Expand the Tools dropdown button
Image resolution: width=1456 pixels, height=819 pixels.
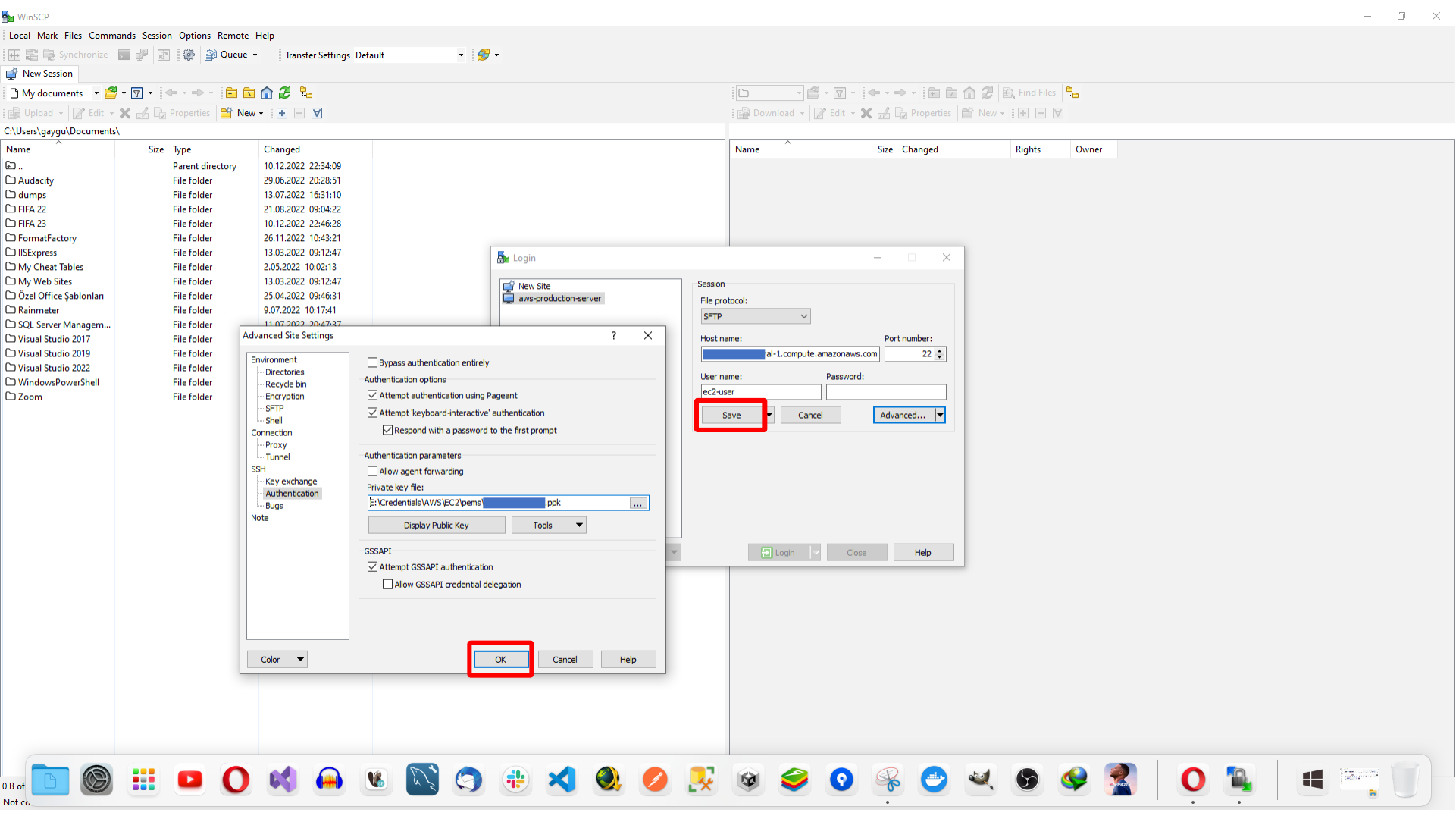click(579, 525)
